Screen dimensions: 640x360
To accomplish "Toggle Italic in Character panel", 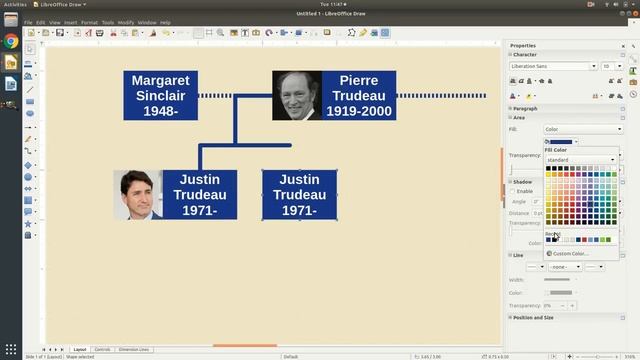I will coord(521,81).
